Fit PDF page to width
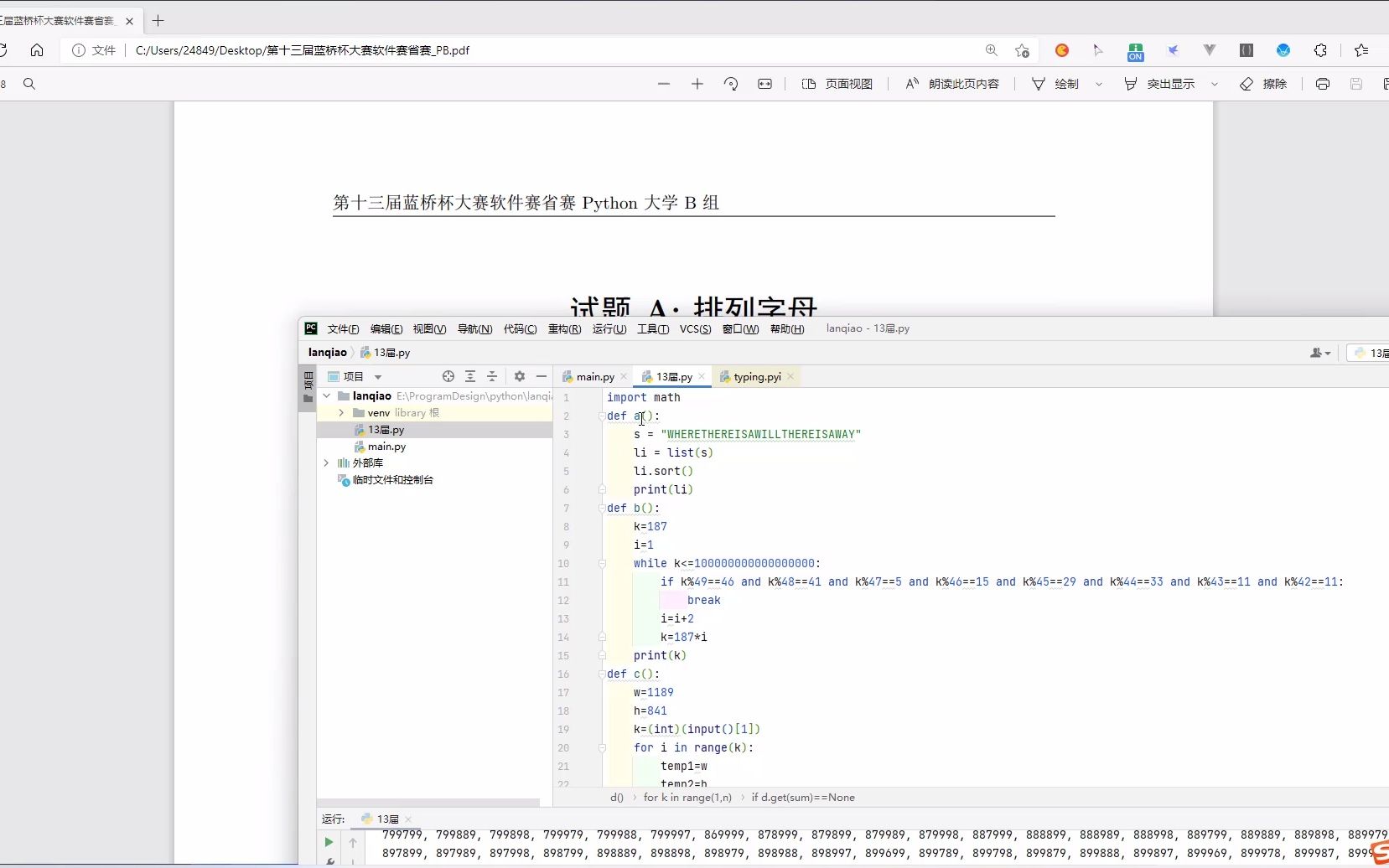 pos(764,84)
